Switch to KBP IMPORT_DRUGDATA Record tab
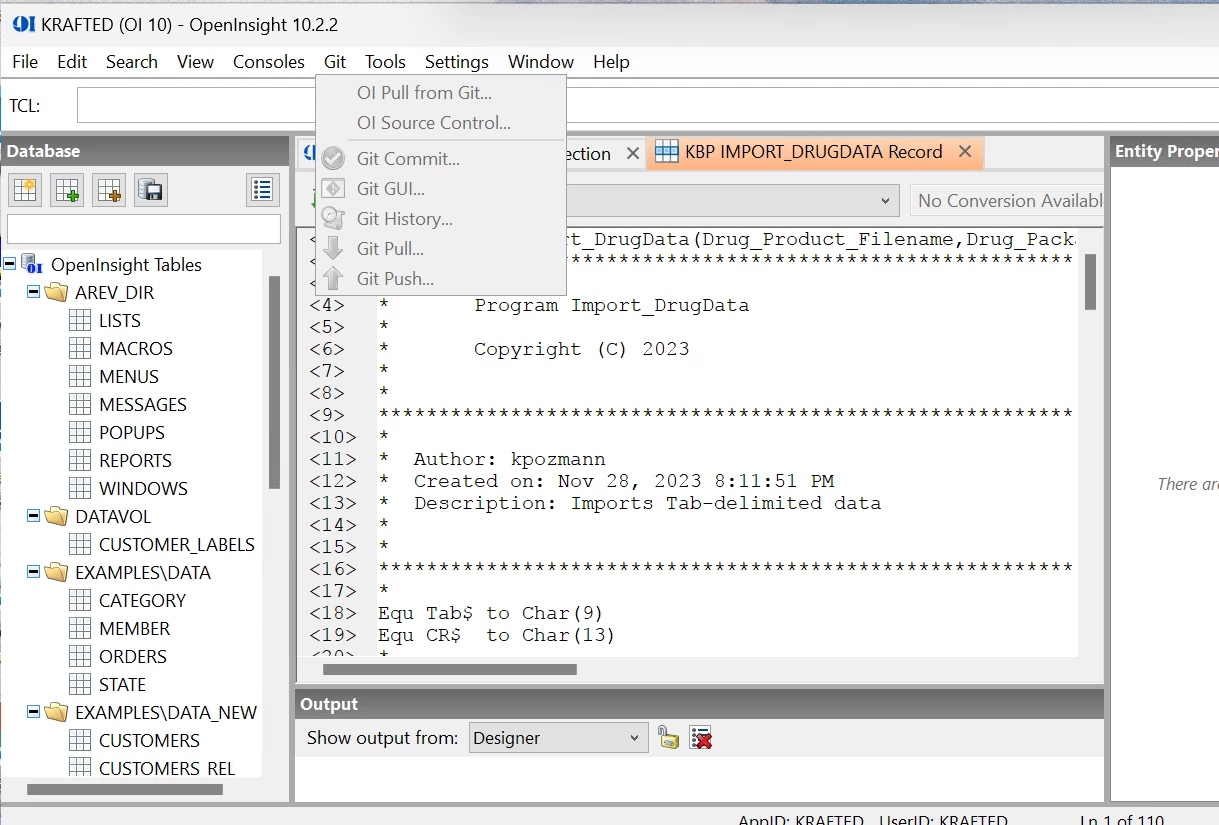The image size is (1219, 825). pyautogui.click(x=813, y=152)
